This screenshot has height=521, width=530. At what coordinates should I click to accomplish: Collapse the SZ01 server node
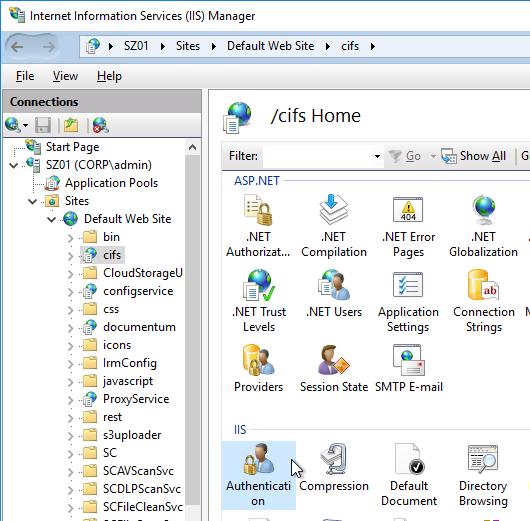tap(14, 165)
